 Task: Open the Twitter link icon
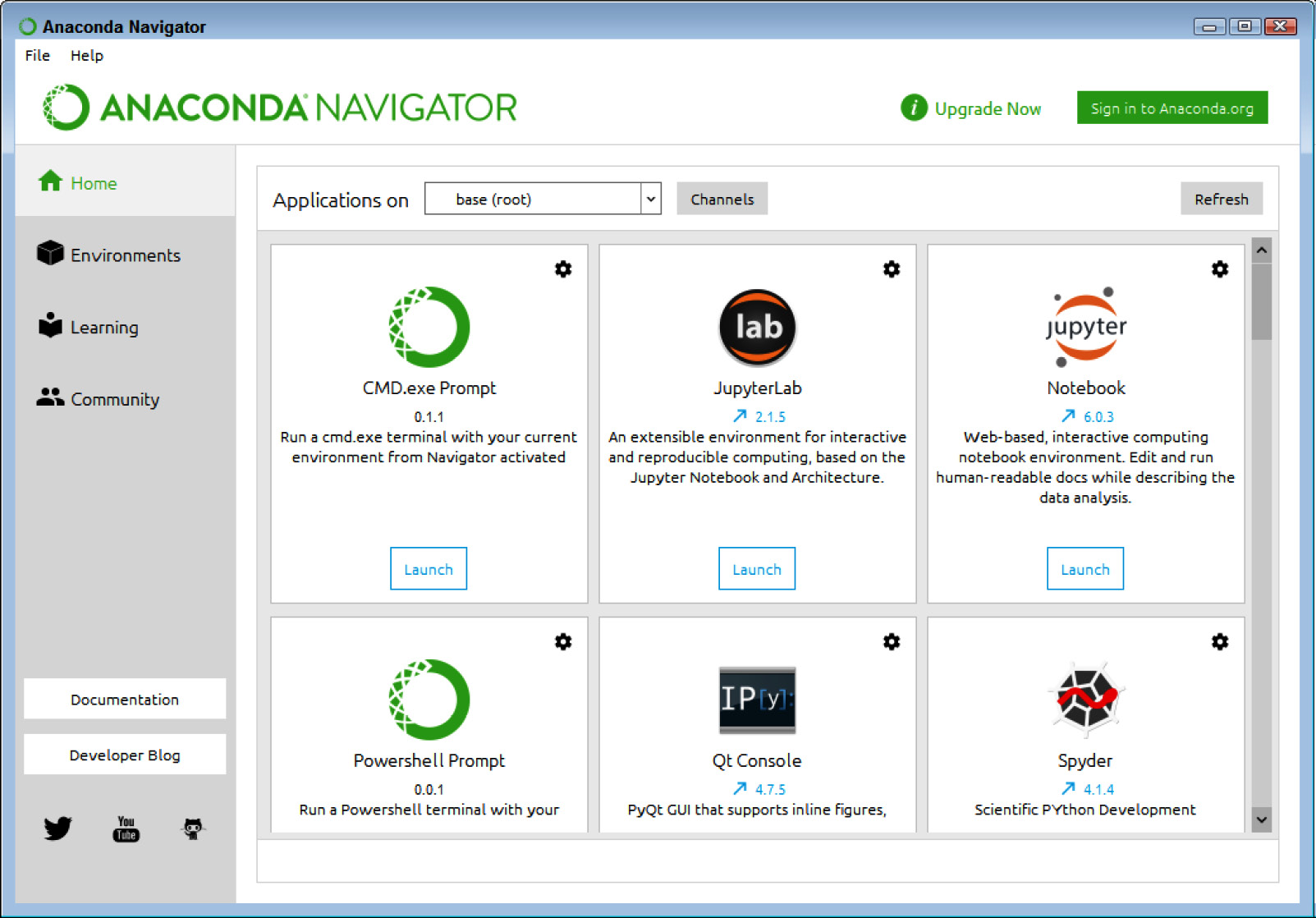(x=57, y=828)
